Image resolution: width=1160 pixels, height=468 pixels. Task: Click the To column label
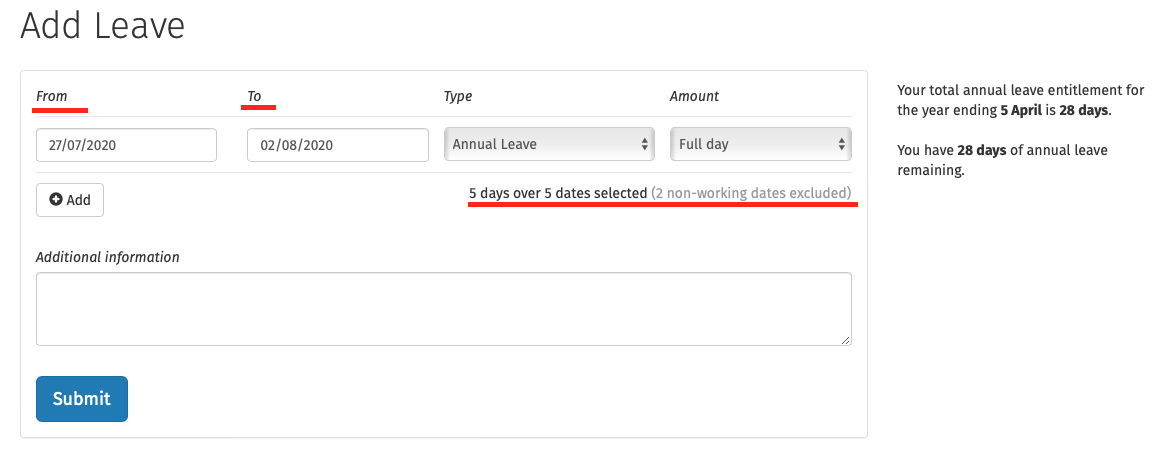click(254, 96)
